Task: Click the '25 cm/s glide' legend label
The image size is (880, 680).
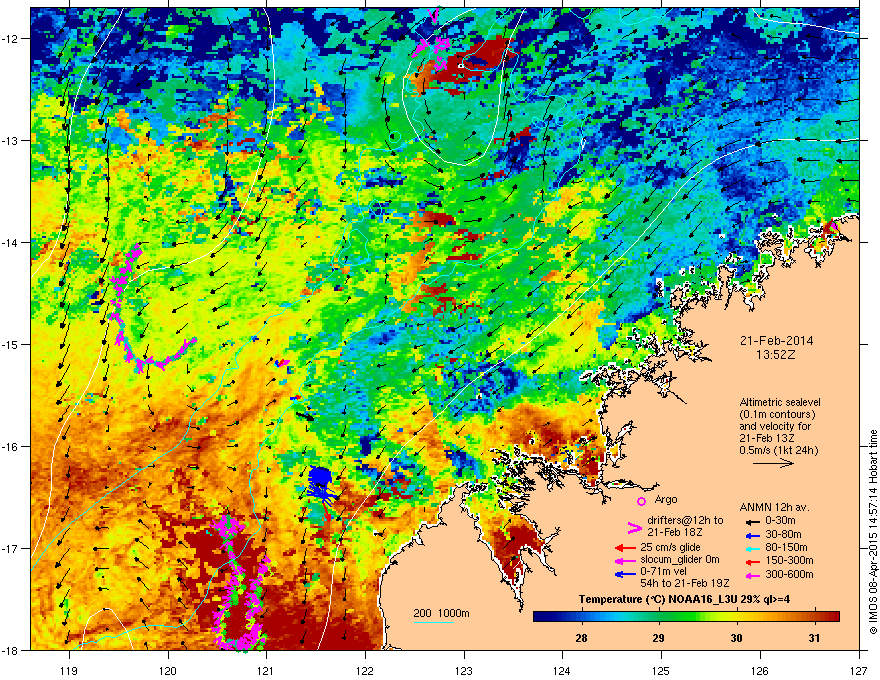Action: point(670,547)
